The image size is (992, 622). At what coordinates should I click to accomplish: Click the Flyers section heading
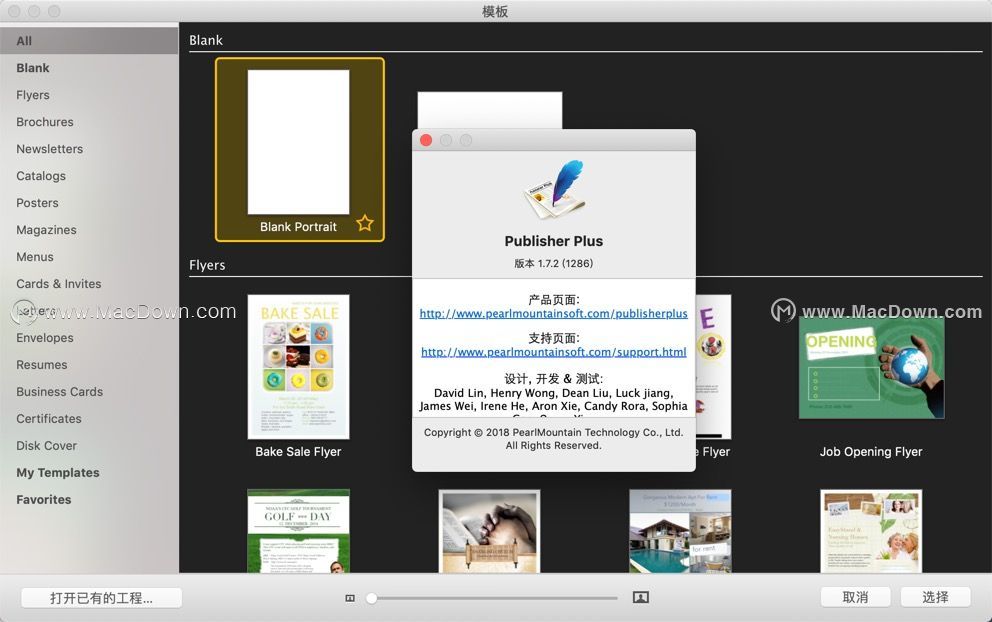coord(207,265)
